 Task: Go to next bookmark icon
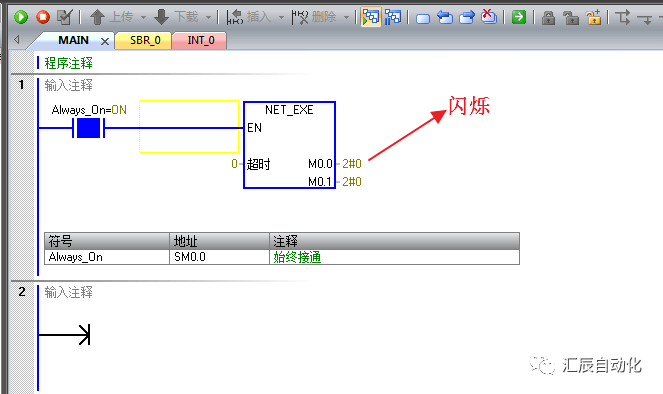click(x=467, y=17)
